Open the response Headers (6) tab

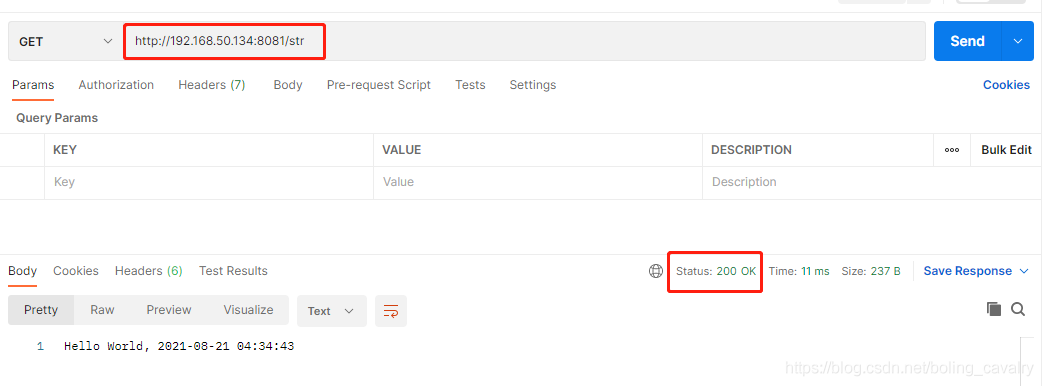(x=148, y=271)
